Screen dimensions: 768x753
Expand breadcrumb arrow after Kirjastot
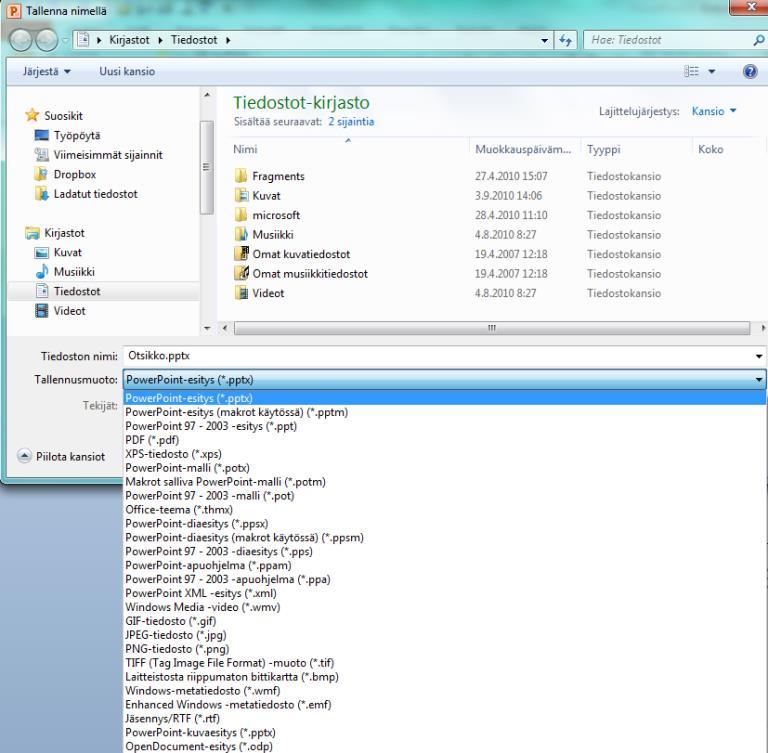pos(160,40)
